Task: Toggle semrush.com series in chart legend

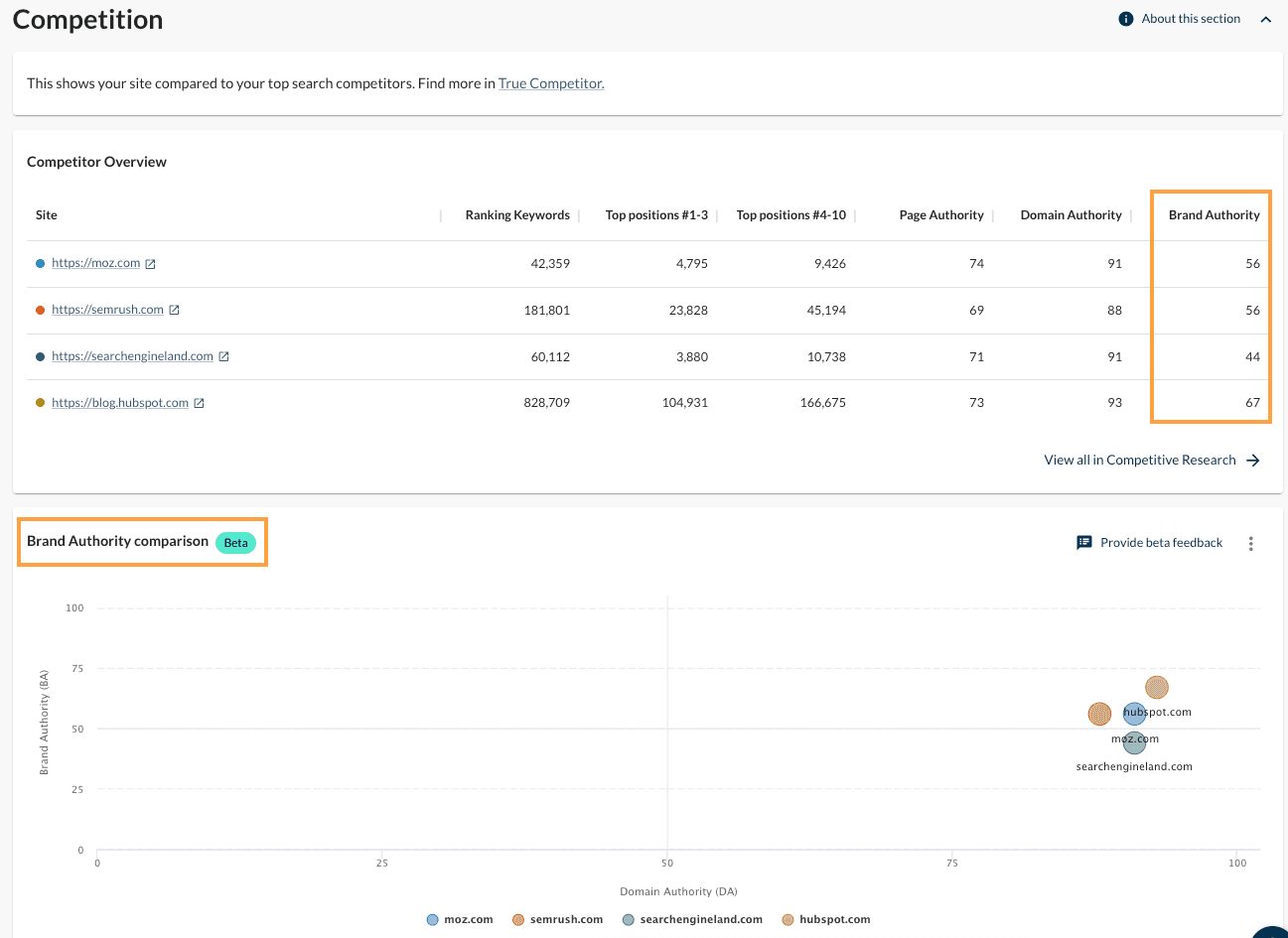Action: point(566,919)
